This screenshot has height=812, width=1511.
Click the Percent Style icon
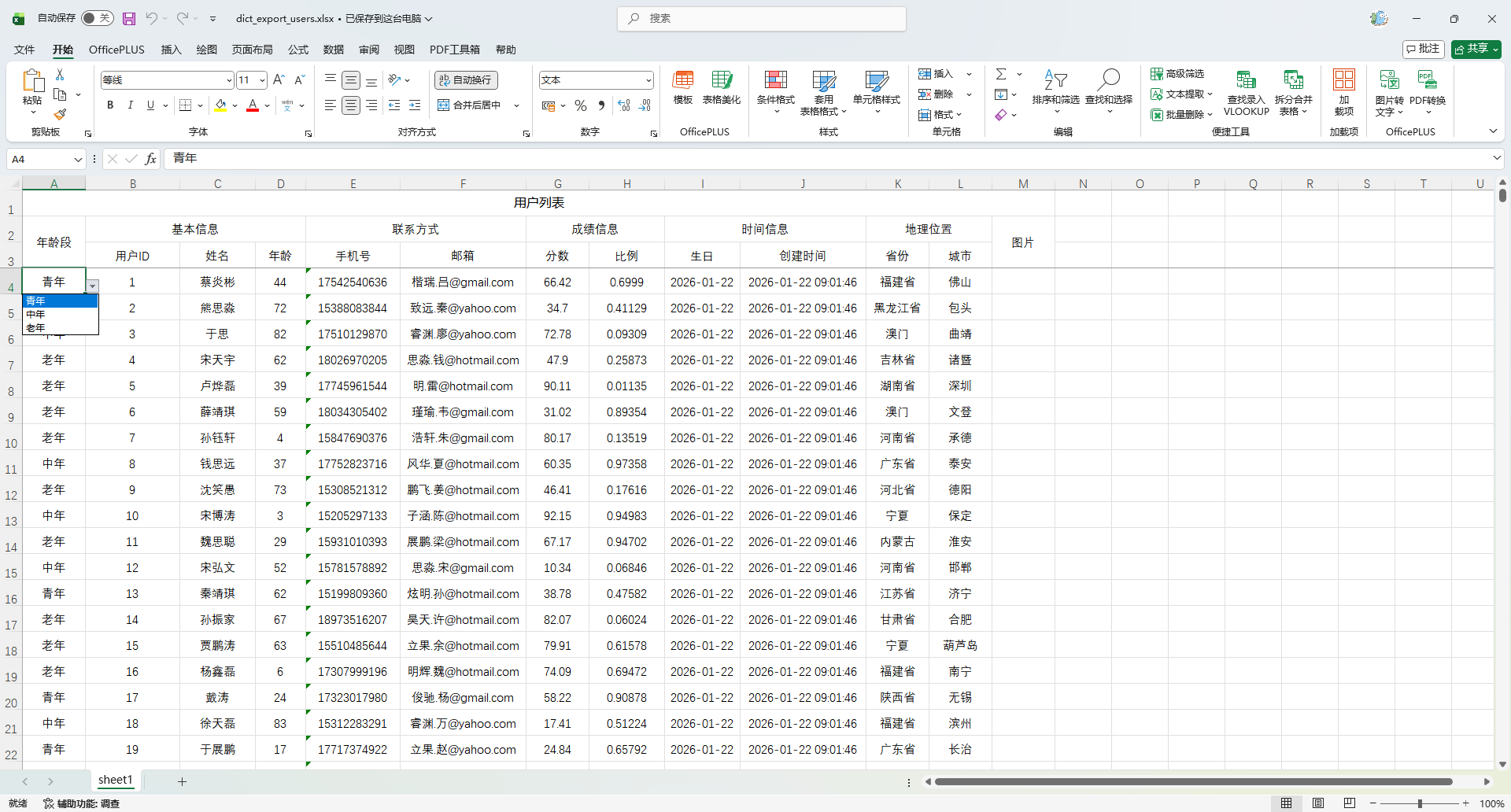tap(581, 105)
